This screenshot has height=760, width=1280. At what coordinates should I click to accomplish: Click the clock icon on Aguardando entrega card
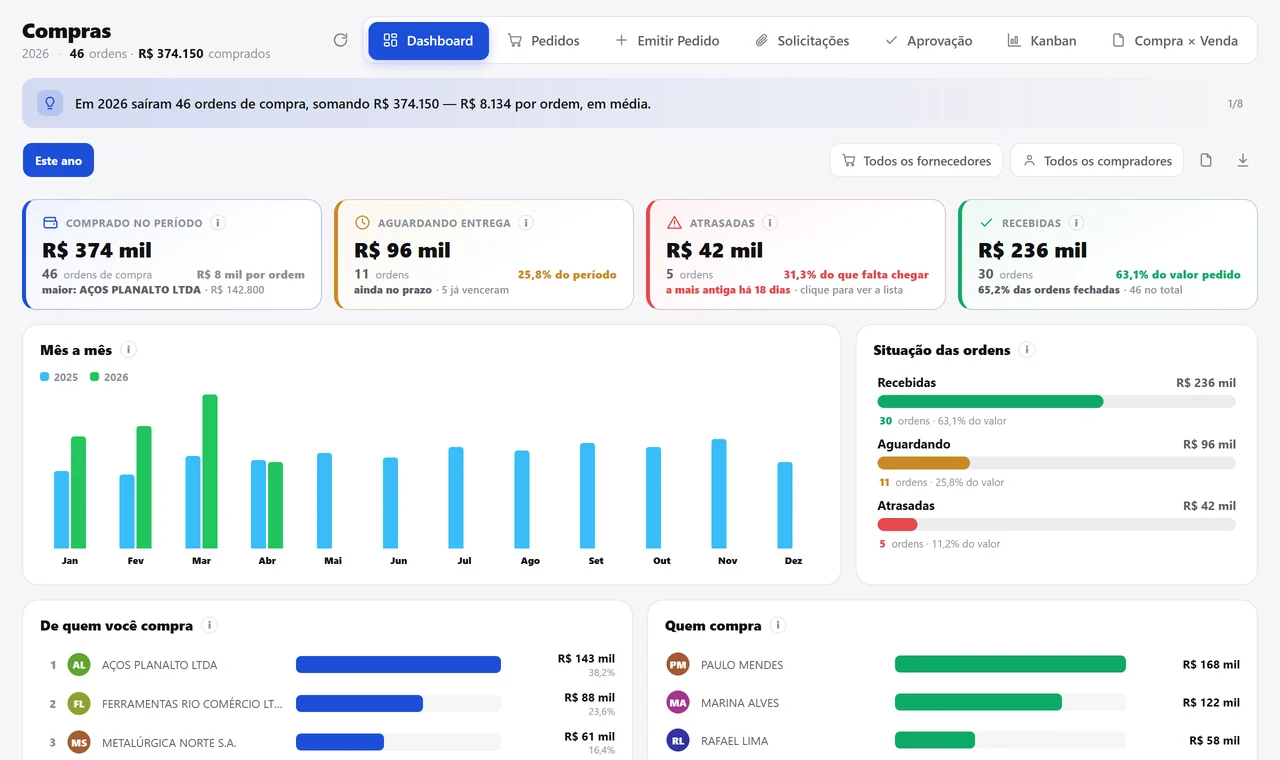click(x=362, y=223)
